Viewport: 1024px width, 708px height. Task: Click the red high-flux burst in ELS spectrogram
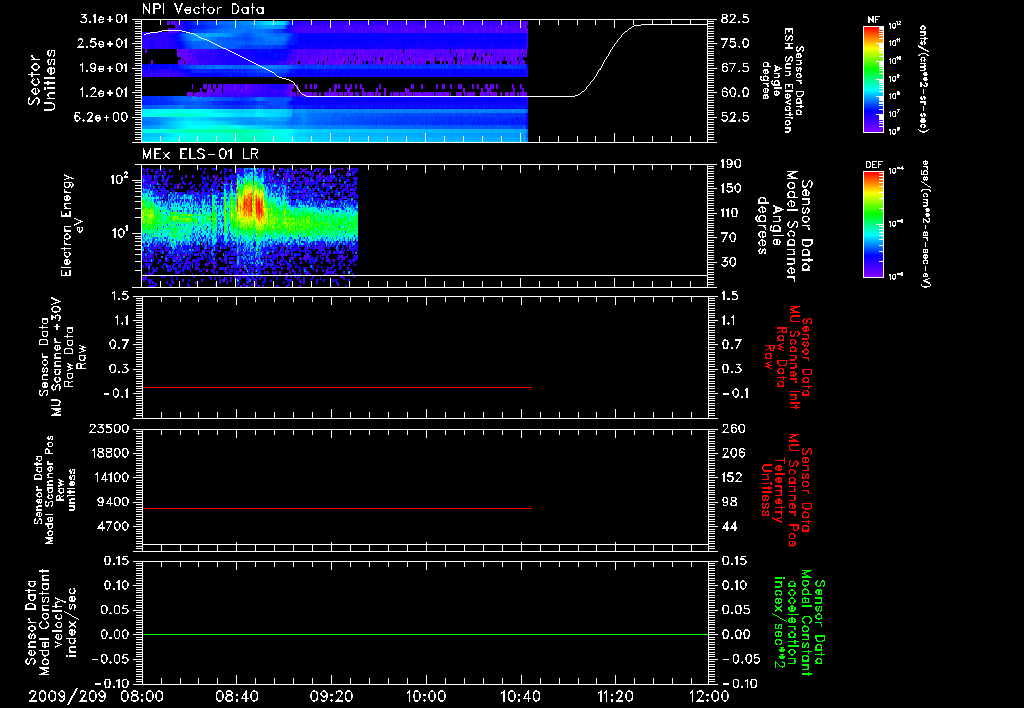click(252, 206)
